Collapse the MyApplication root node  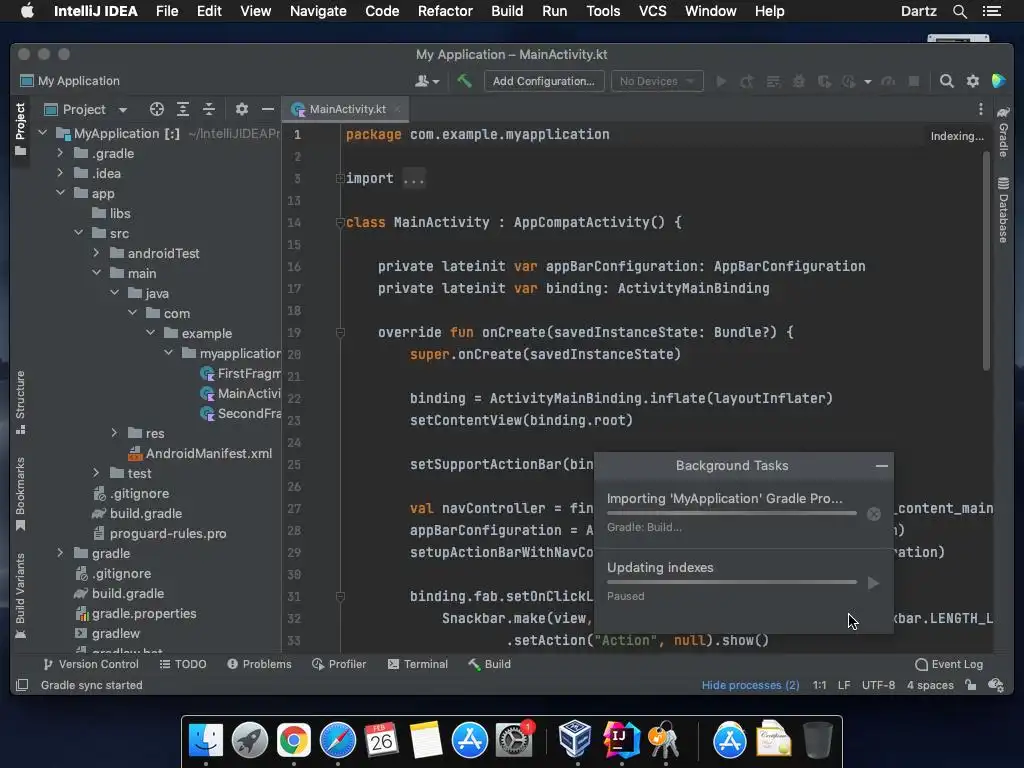pyautogui.click(x=43, y=133)
